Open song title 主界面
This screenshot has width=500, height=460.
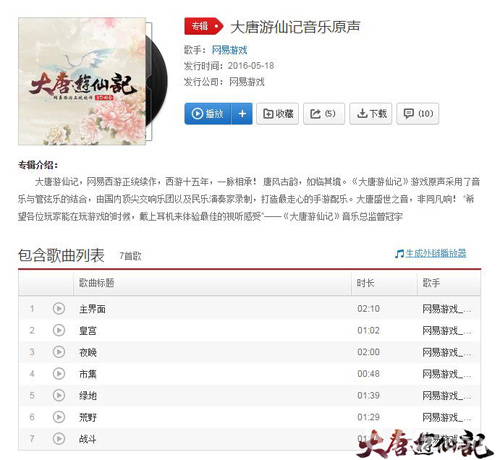click(92, 309)
